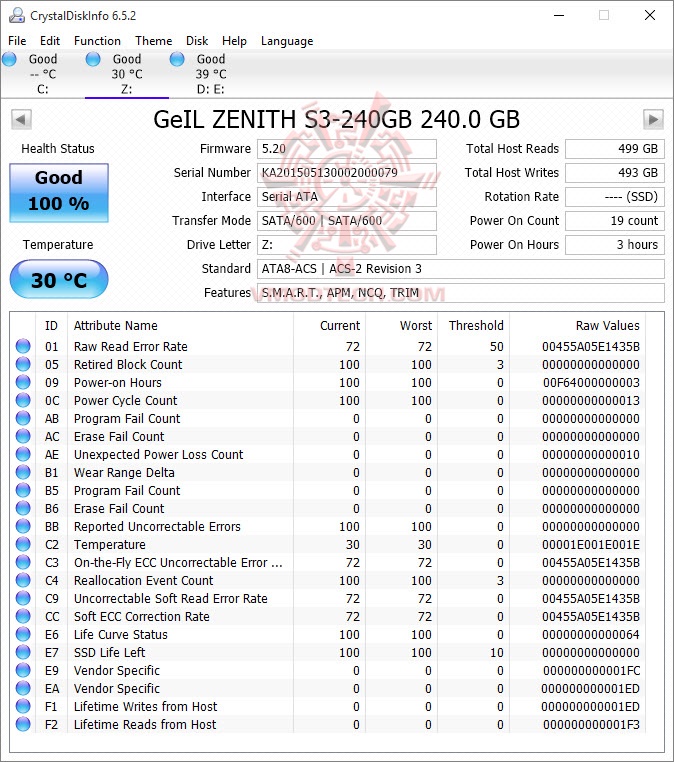Click the status orb in row EA

pos(23,688)
